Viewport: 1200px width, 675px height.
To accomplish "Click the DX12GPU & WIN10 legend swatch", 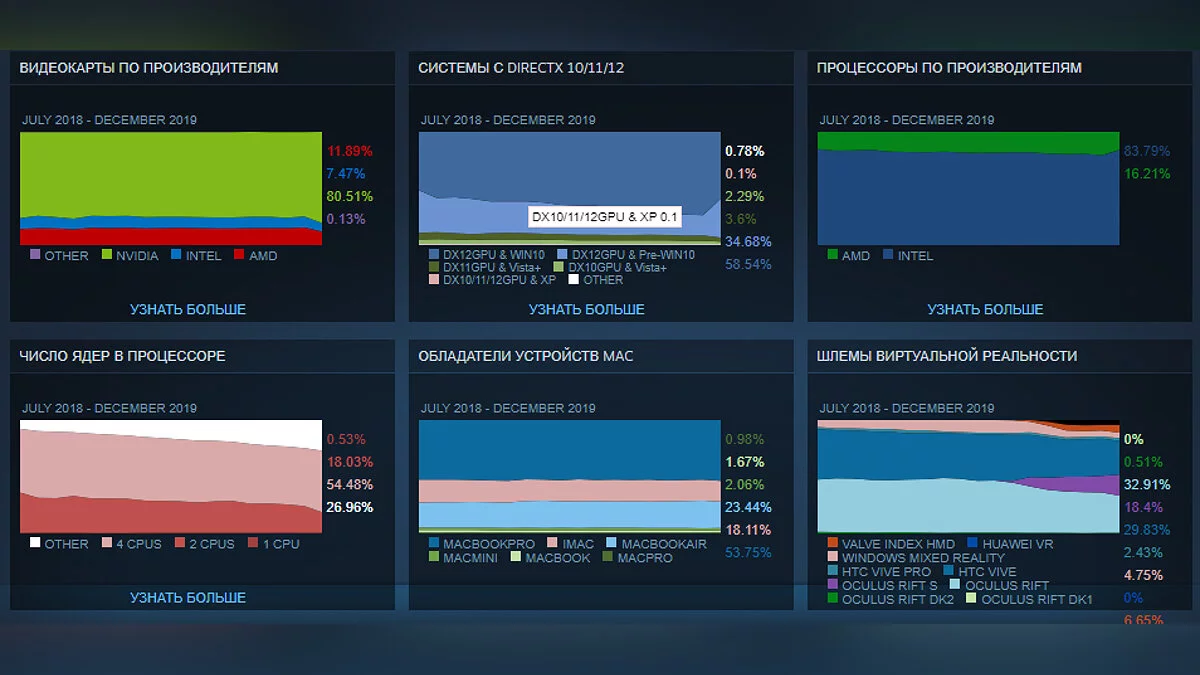I will [x=434, y=255].
